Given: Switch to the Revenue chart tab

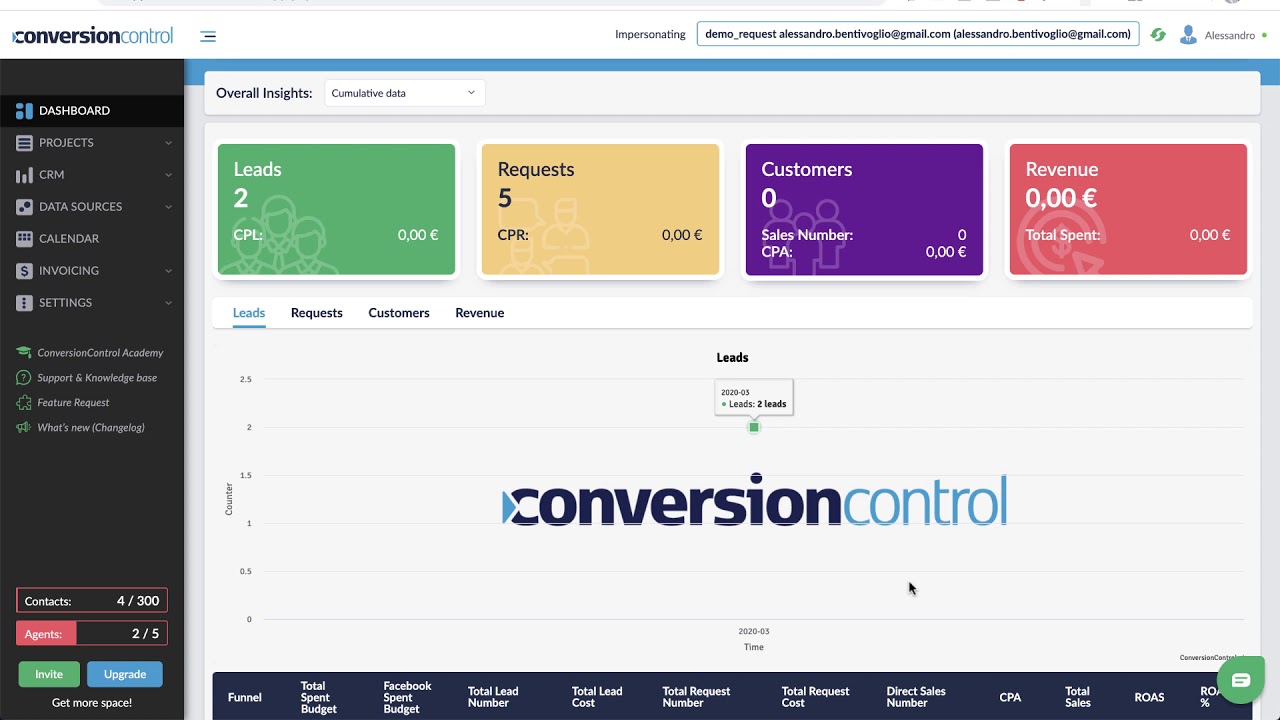Looking at the screenshot, I should point(479,313).
